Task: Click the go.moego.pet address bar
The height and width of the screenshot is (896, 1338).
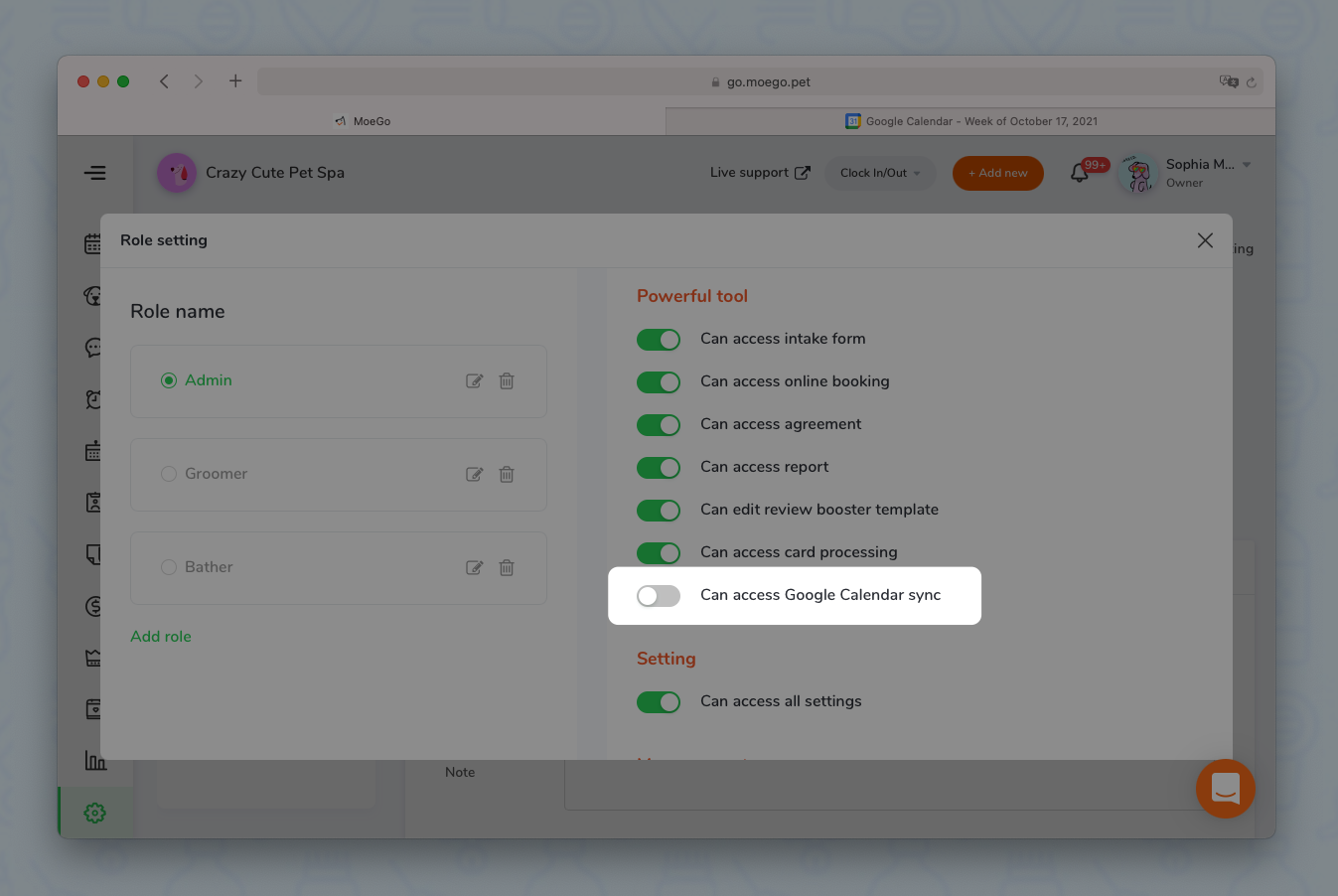Action: (761, 81)
